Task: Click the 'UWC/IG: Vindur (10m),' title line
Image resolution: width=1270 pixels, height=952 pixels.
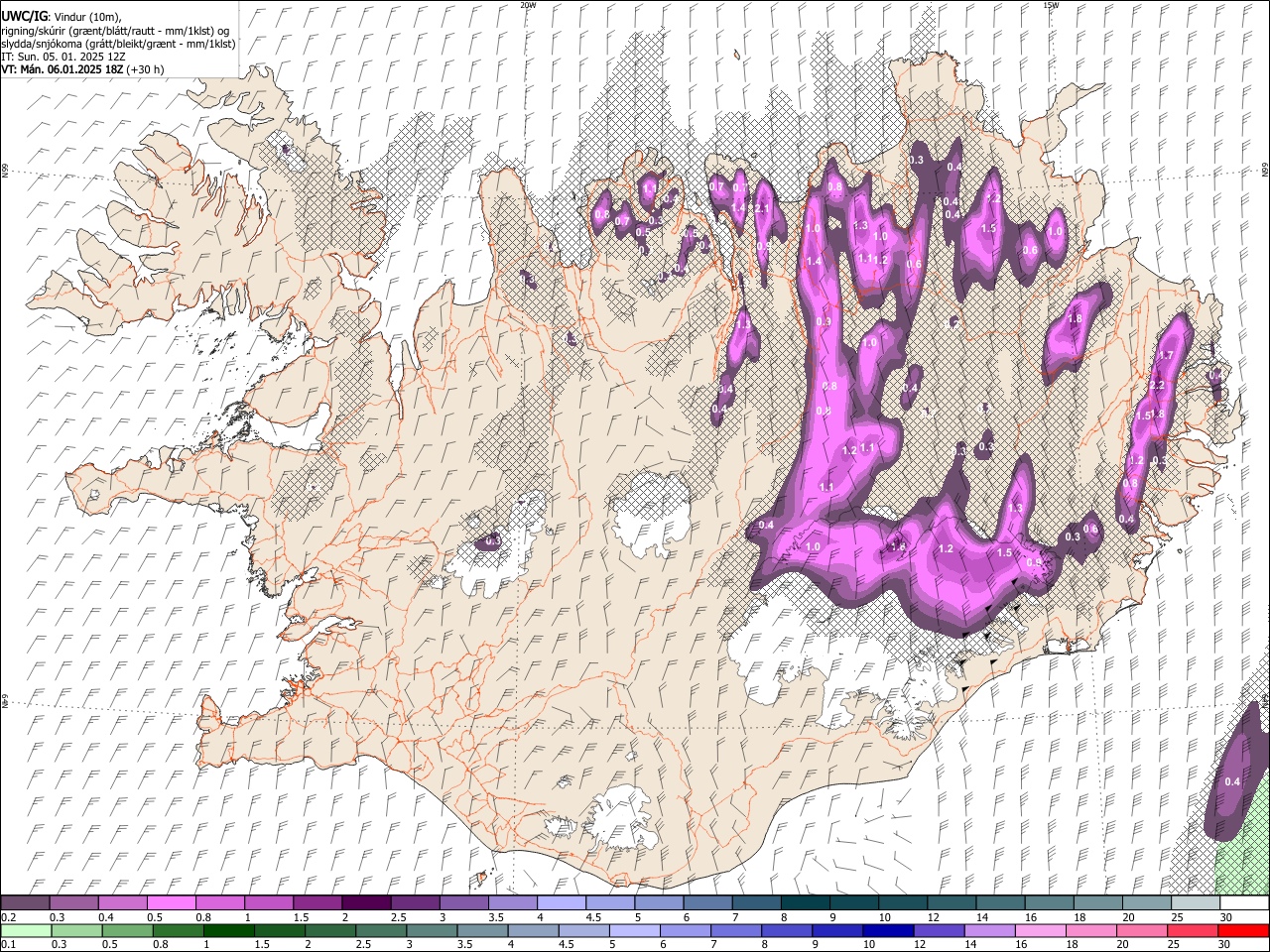Action: point(62,17)
